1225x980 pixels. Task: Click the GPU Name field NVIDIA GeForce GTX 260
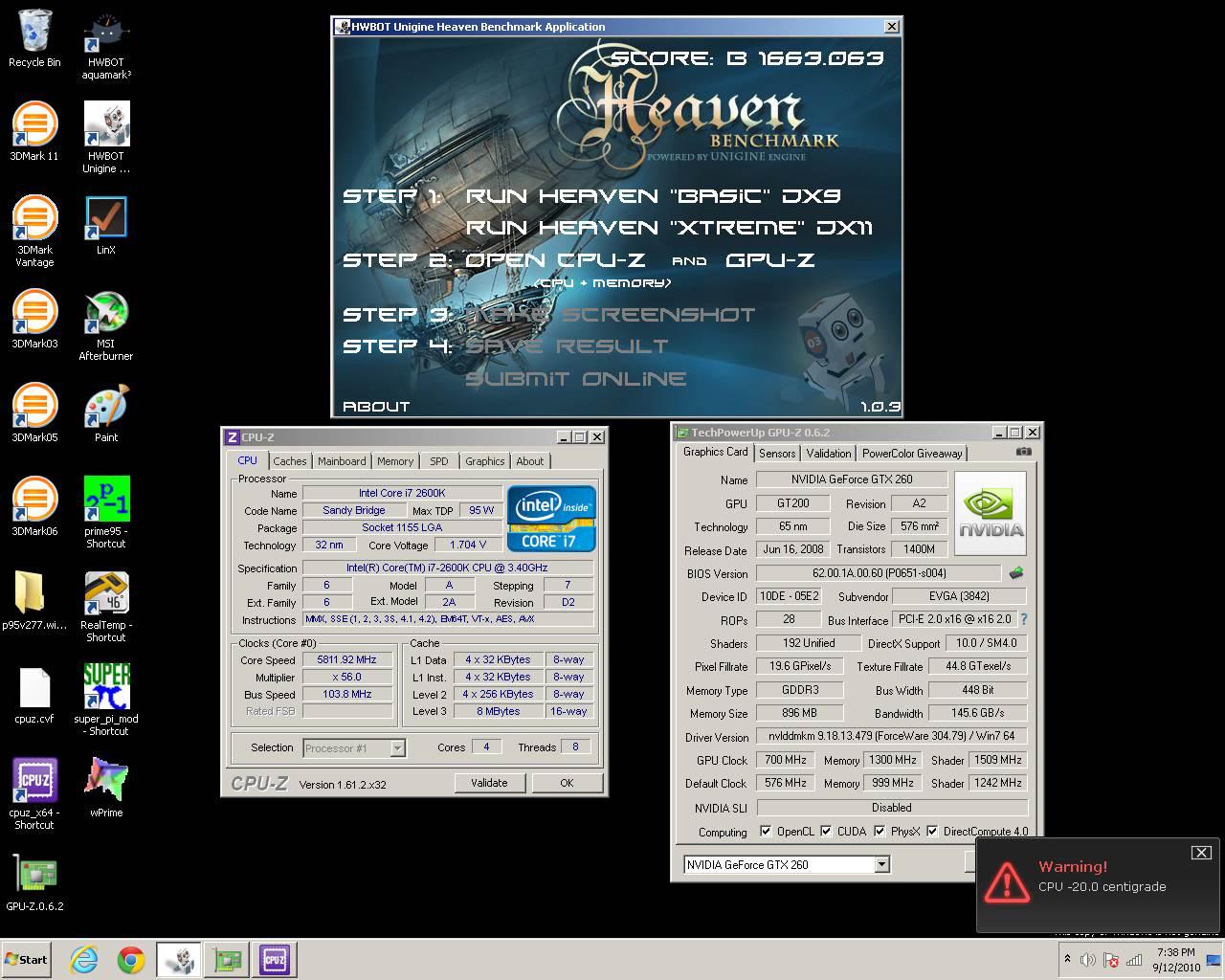[852, 479]
